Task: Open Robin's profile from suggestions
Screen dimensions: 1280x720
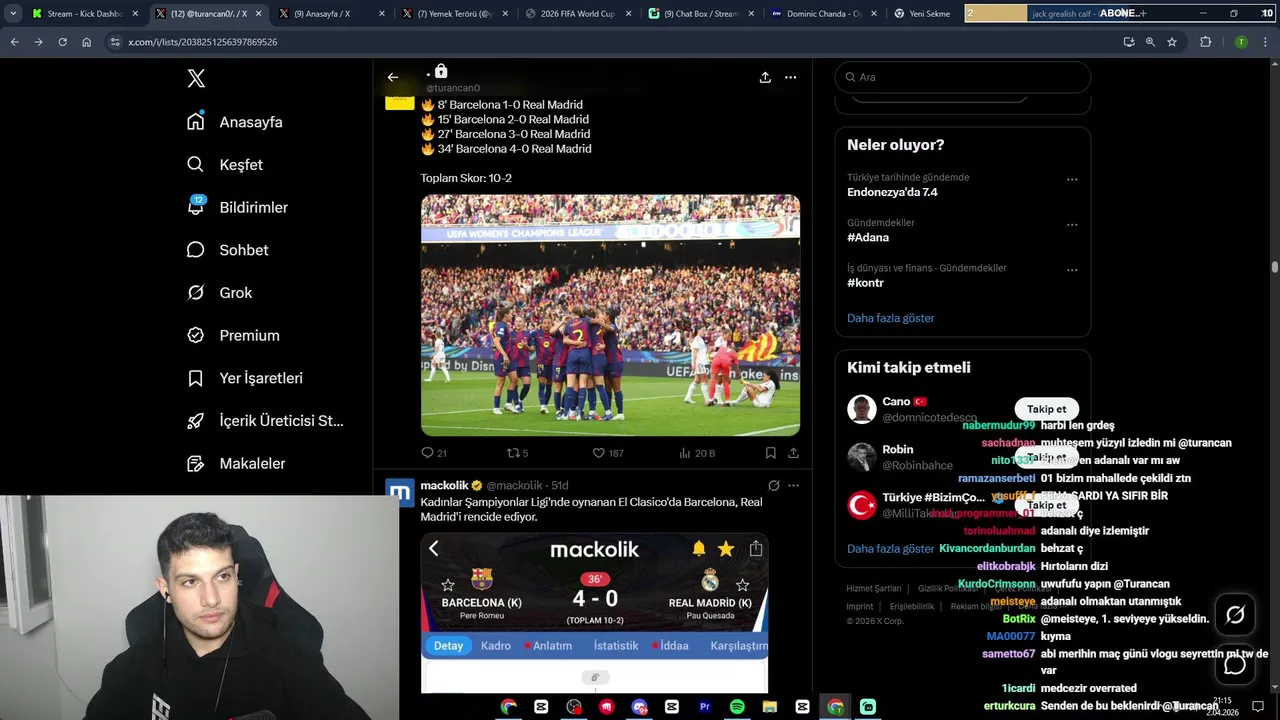Action: (x=897, y=449)
